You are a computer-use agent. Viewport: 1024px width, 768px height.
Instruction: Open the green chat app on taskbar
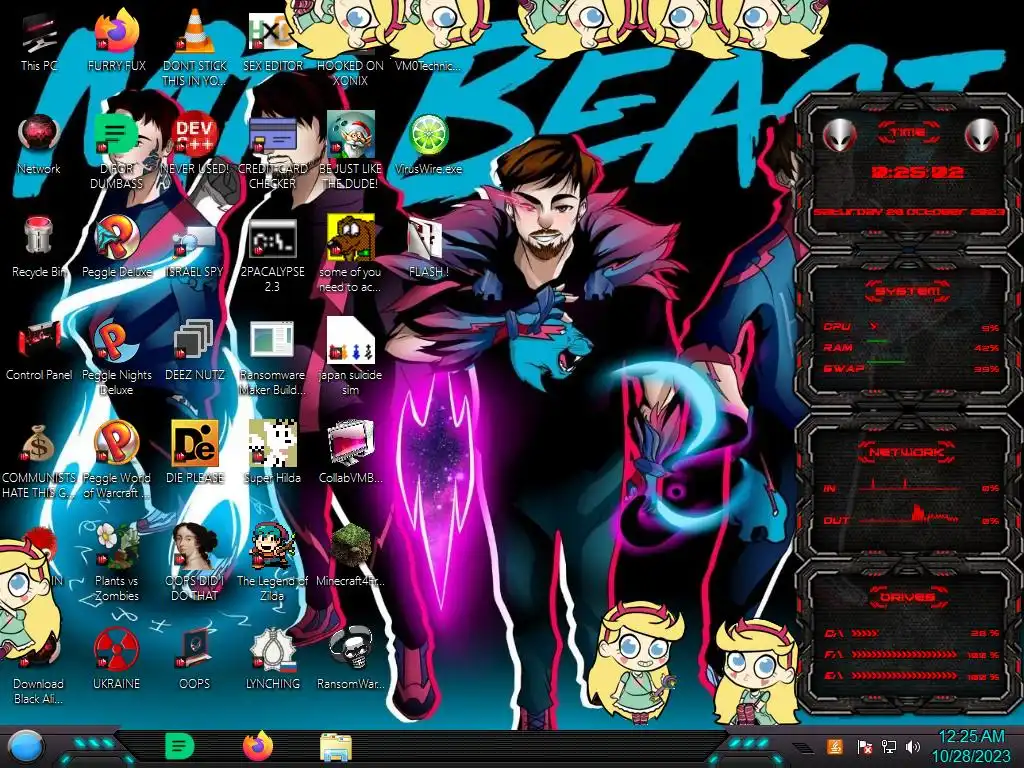(180, 746)
